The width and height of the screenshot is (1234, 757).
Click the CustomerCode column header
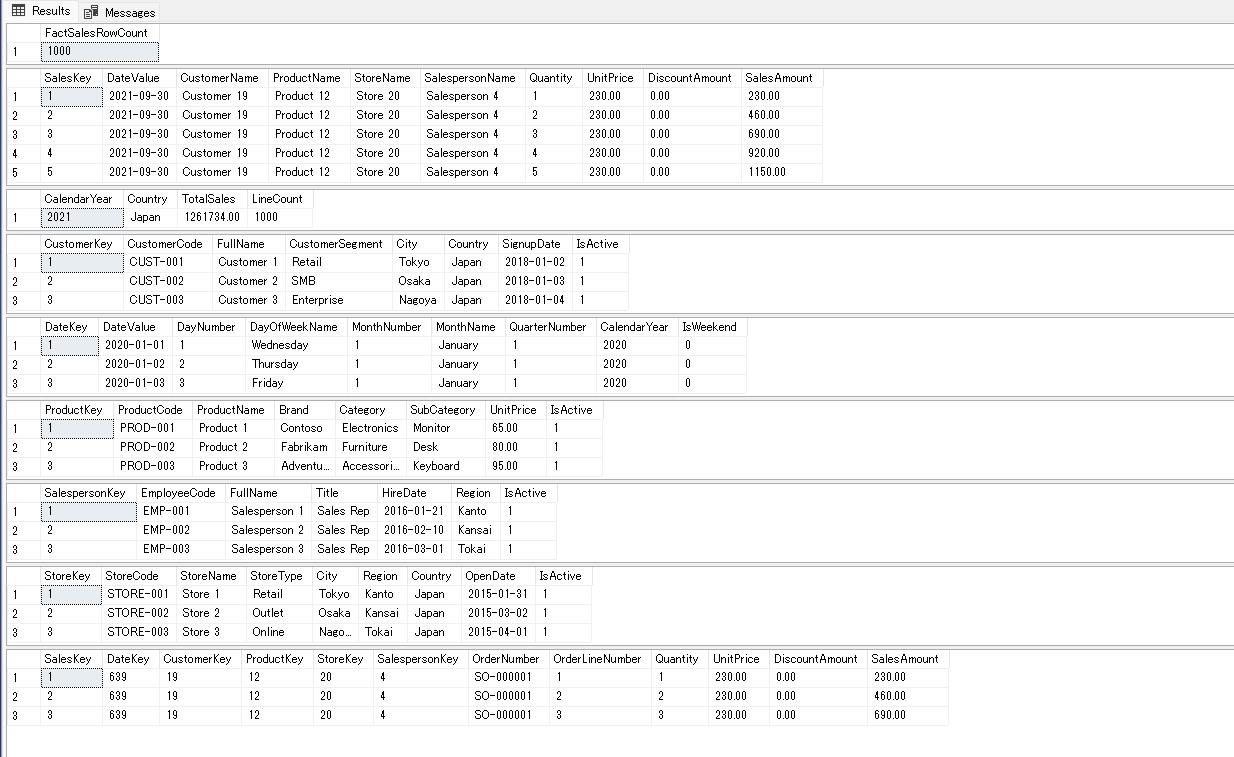pos(168,244)
